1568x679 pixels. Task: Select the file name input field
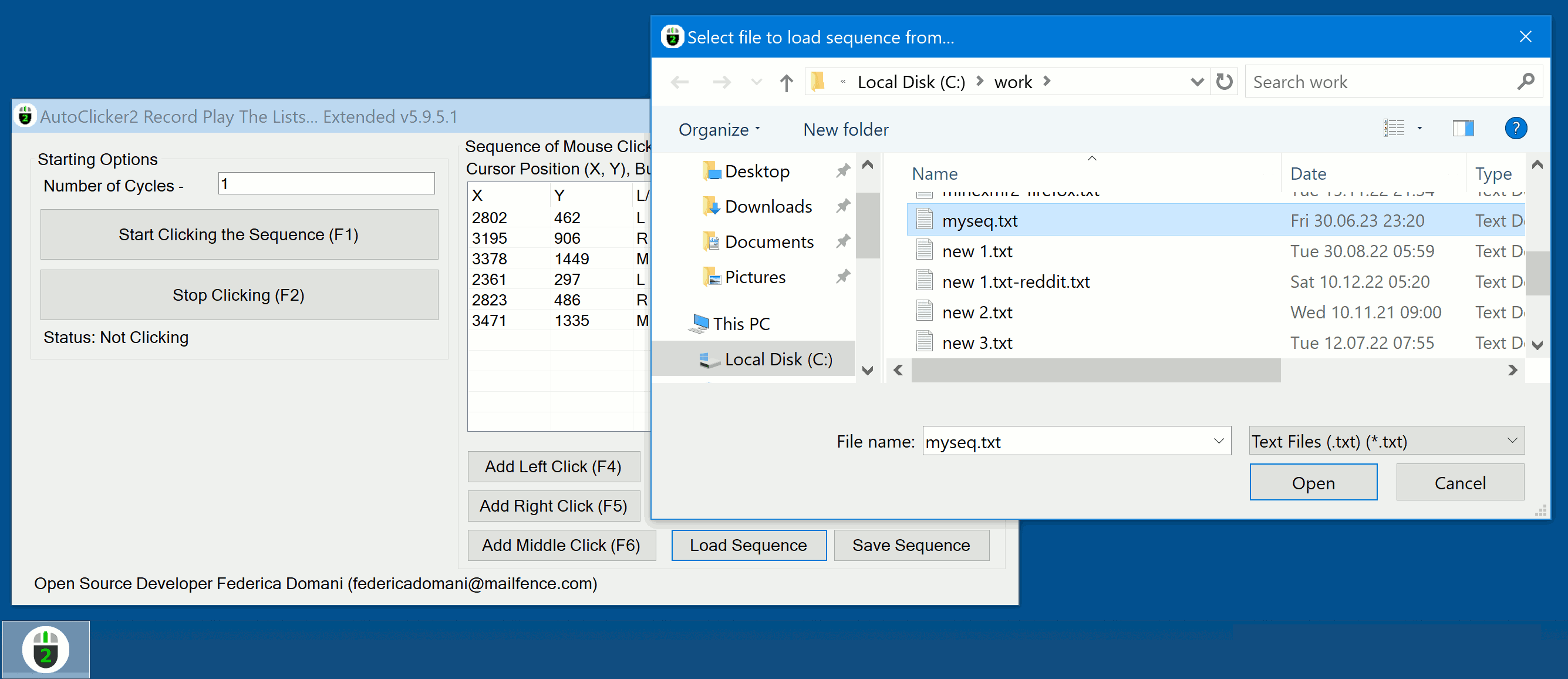(x=1074, y=441)
